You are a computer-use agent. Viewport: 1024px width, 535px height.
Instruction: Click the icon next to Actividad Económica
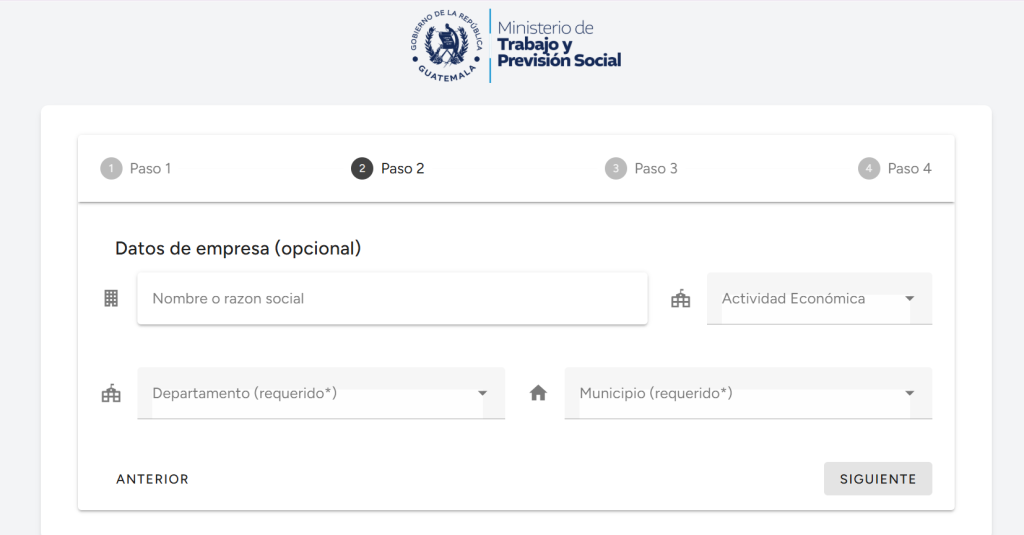(680, 299)
